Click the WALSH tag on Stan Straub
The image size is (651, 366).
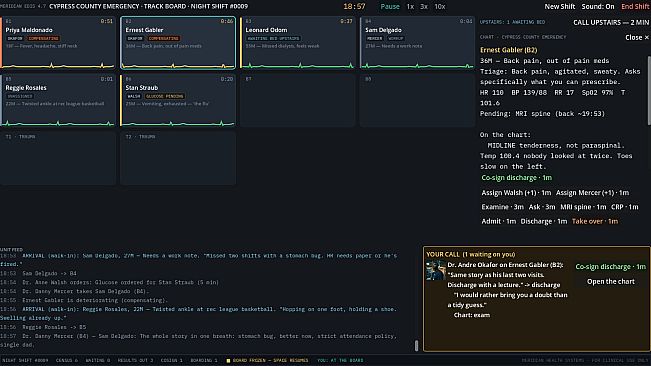(134, 96)
